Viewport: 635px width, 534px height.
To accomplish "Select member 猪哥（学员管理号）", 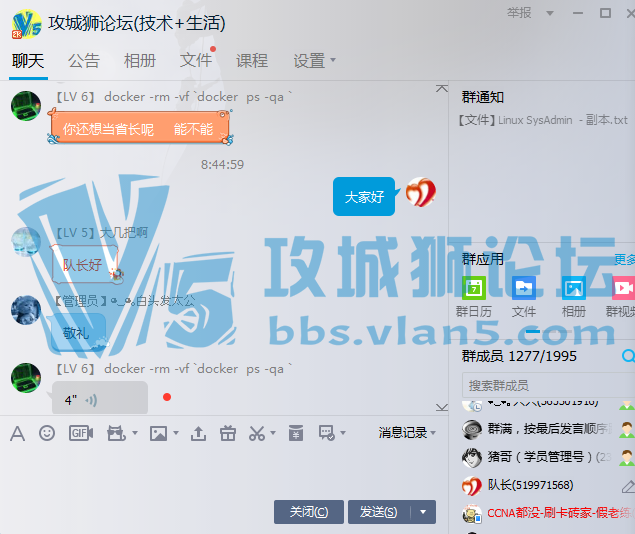I will [548, 457].
